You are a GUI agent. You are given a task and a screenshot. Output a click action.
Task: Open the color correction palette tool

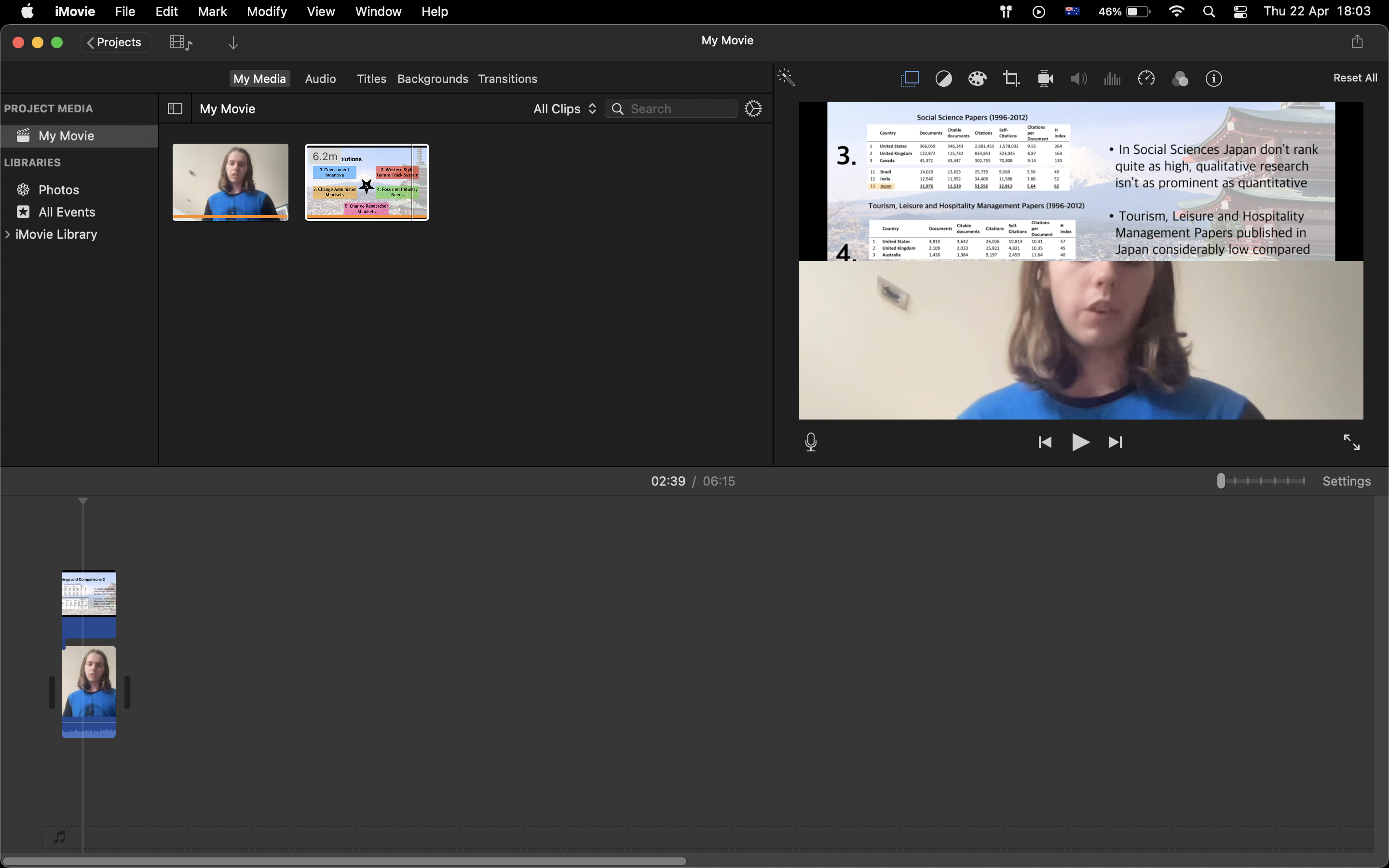point(977,79)
